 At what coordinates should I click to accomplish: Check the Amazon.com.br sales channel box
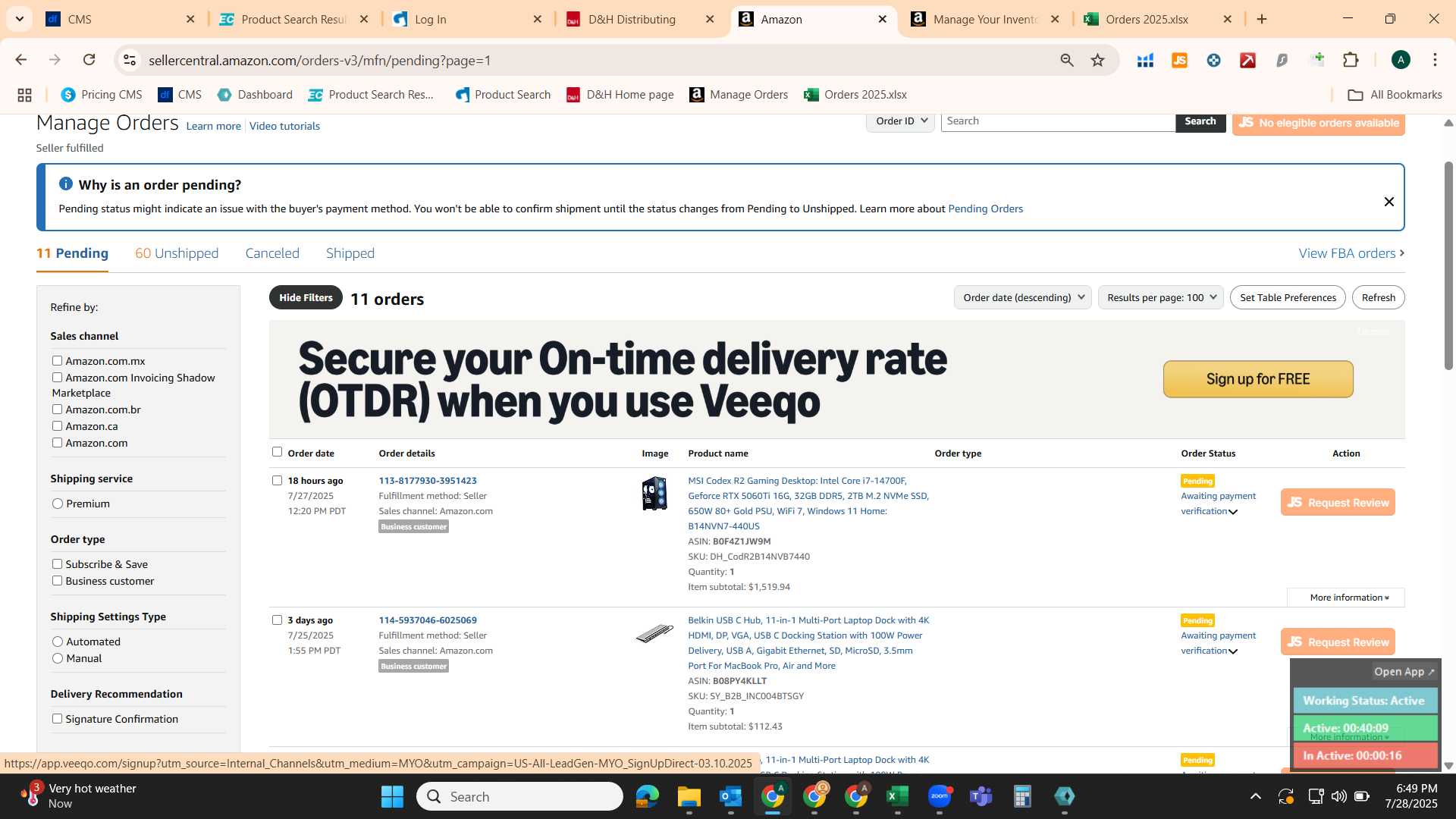pyautogui.click(x=57, y=409)
